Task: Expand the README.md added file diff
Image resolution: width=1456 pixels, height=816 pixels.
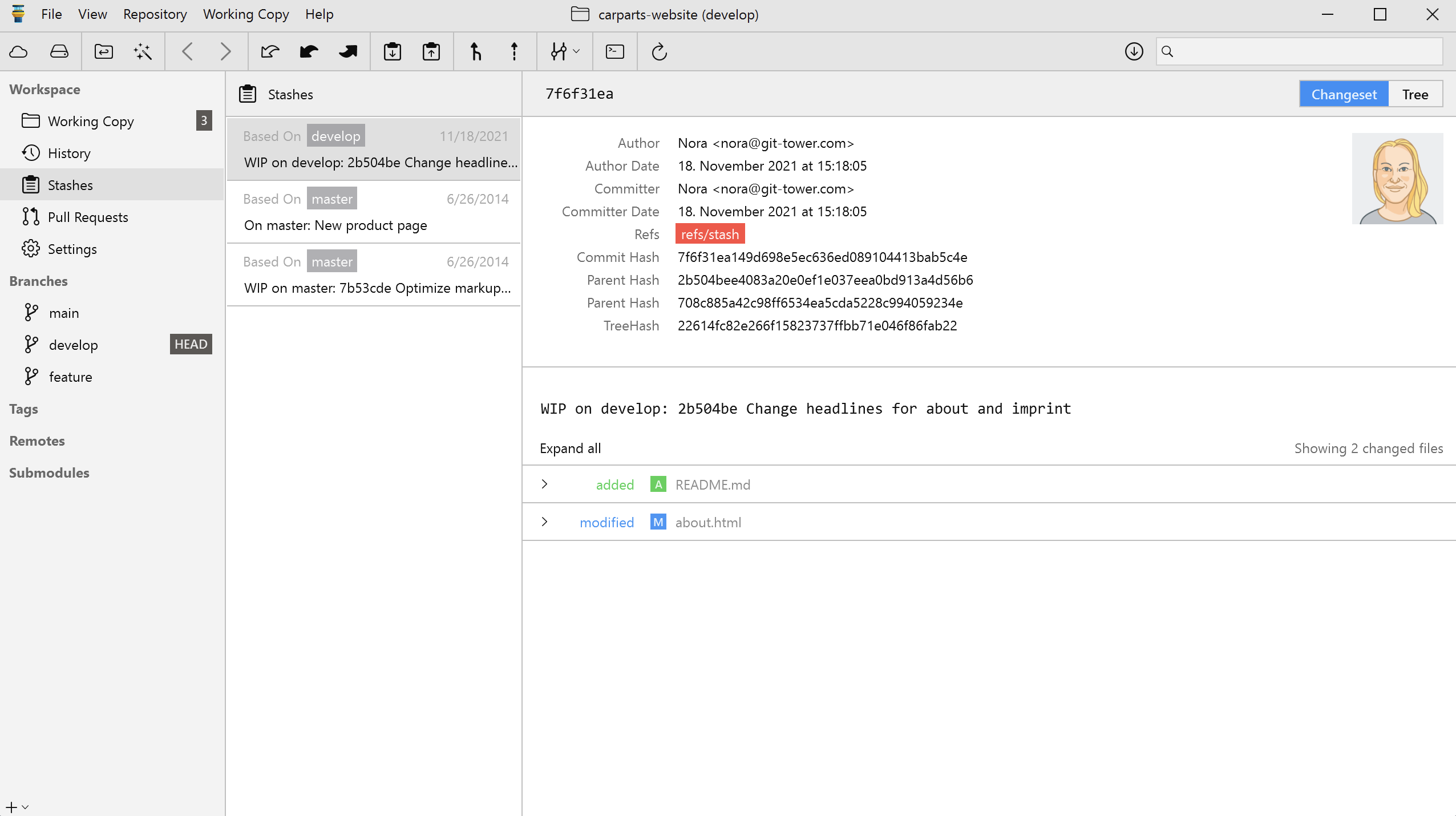Action: pos(544,484)
